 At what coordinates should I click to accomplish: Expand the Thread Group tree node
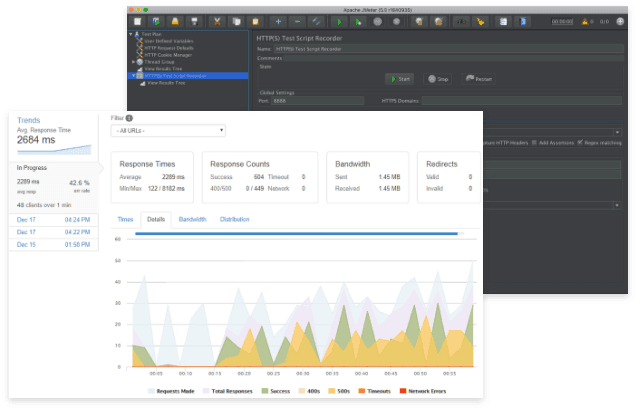click(134, 62)
